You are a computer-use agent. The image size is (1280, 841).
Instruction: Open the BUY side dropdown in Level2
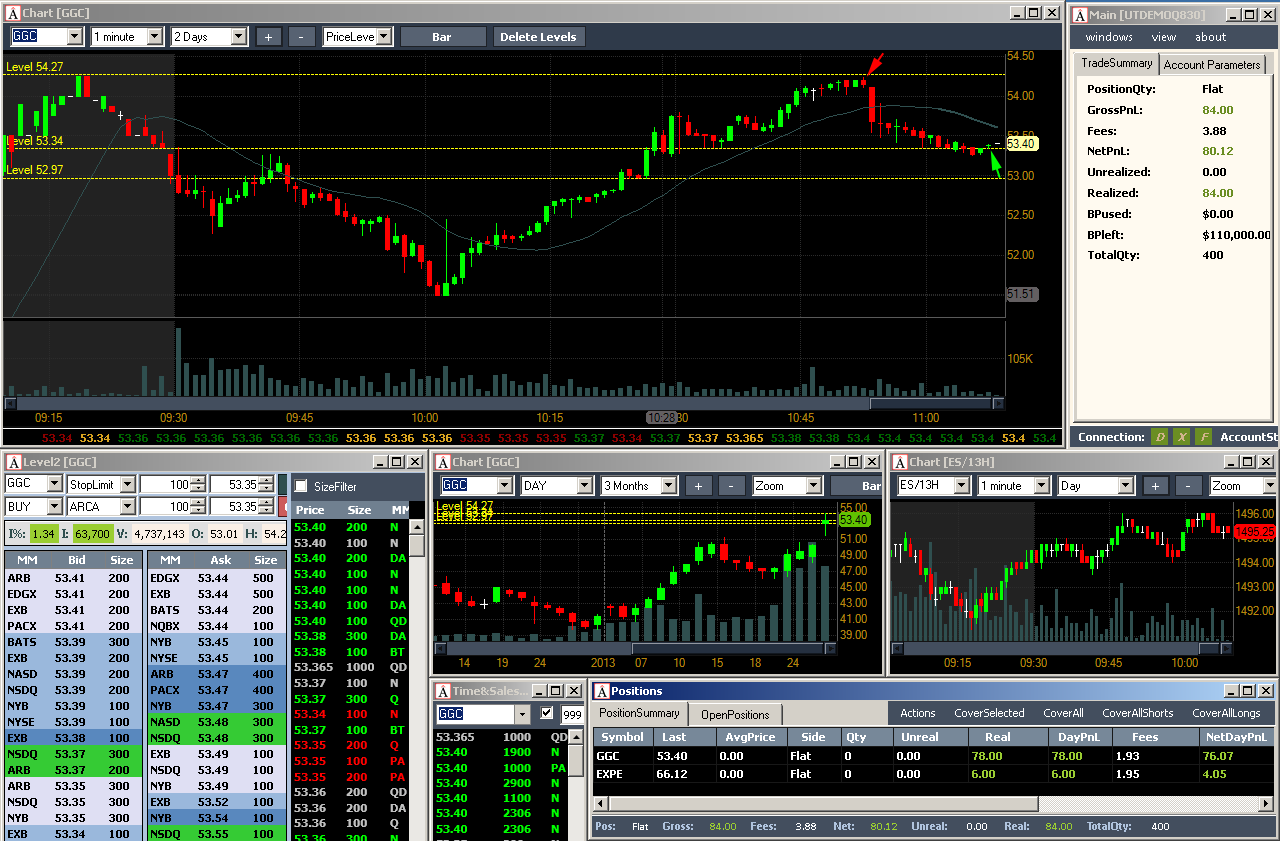click(54, 507)
